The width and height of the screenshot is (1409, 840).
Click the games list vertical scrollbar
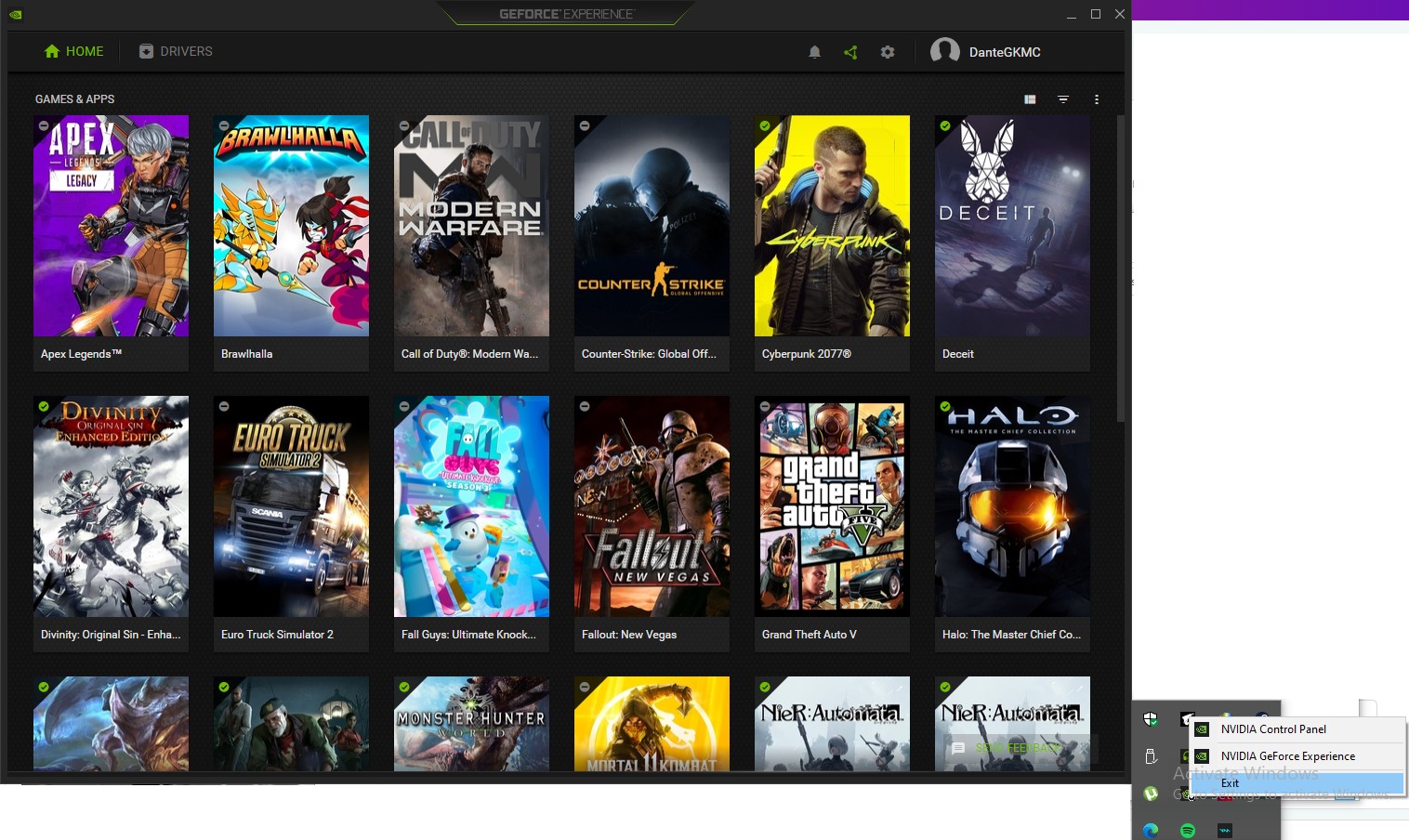coord(1120,269)
